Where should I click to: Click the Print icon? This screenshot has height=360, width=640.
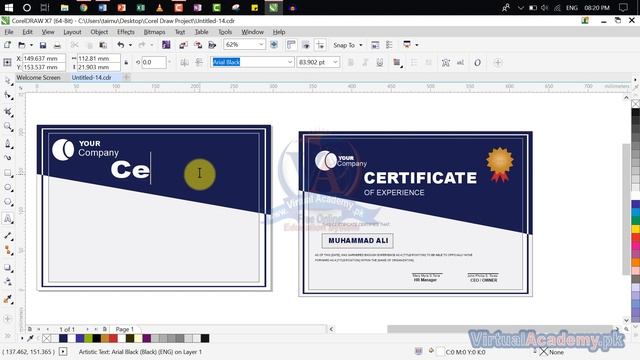point(57,45)
